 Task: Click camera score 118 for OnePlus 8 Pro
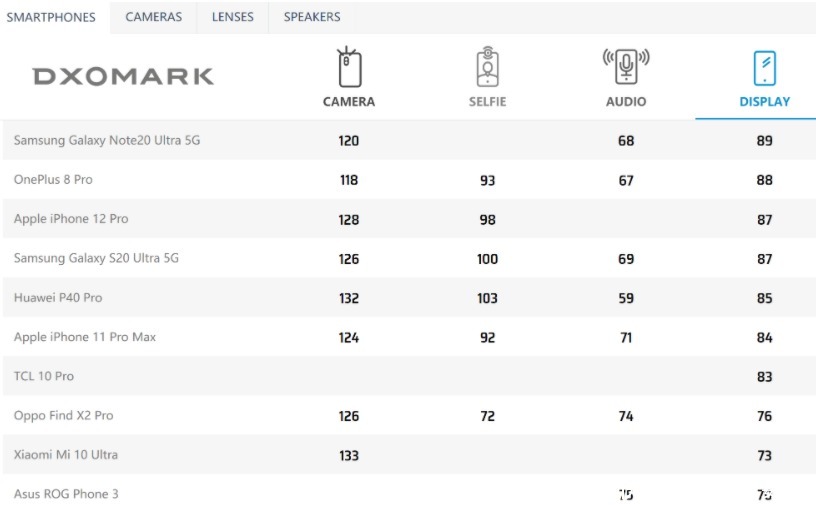click(x=349, y=180)
